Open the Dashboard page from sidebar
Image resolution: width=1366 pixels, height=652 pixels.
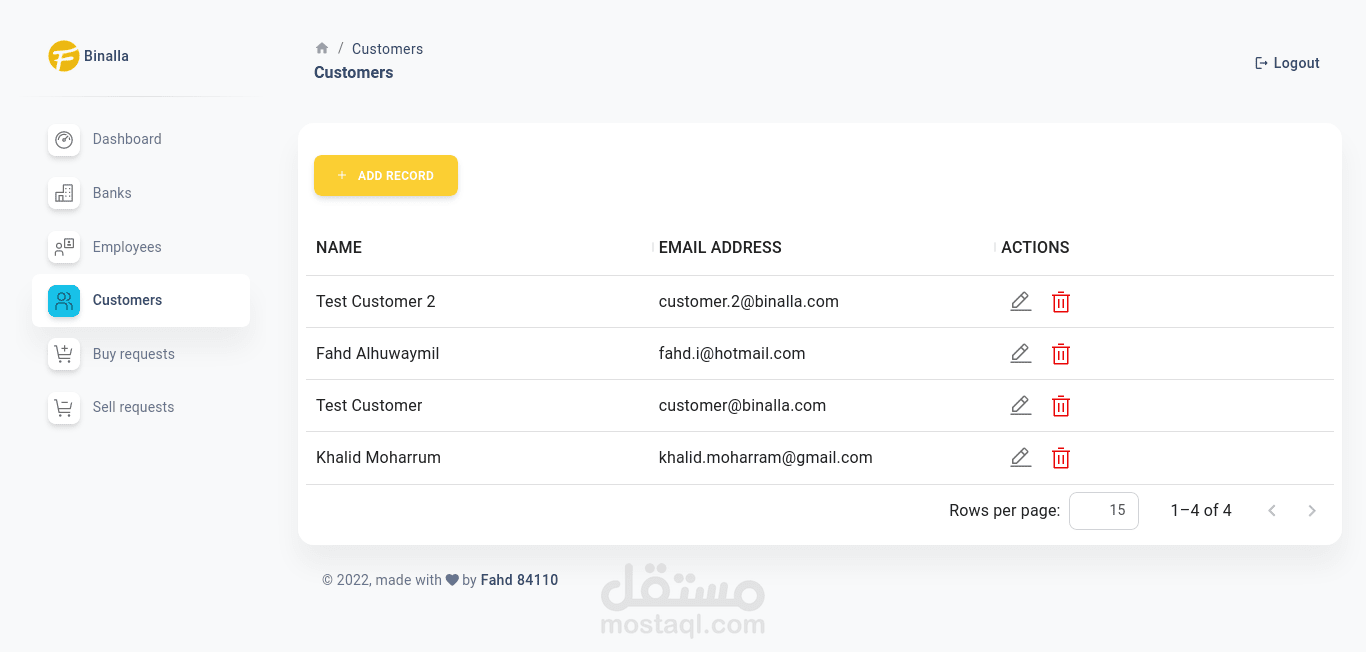[x=127, y=139]
